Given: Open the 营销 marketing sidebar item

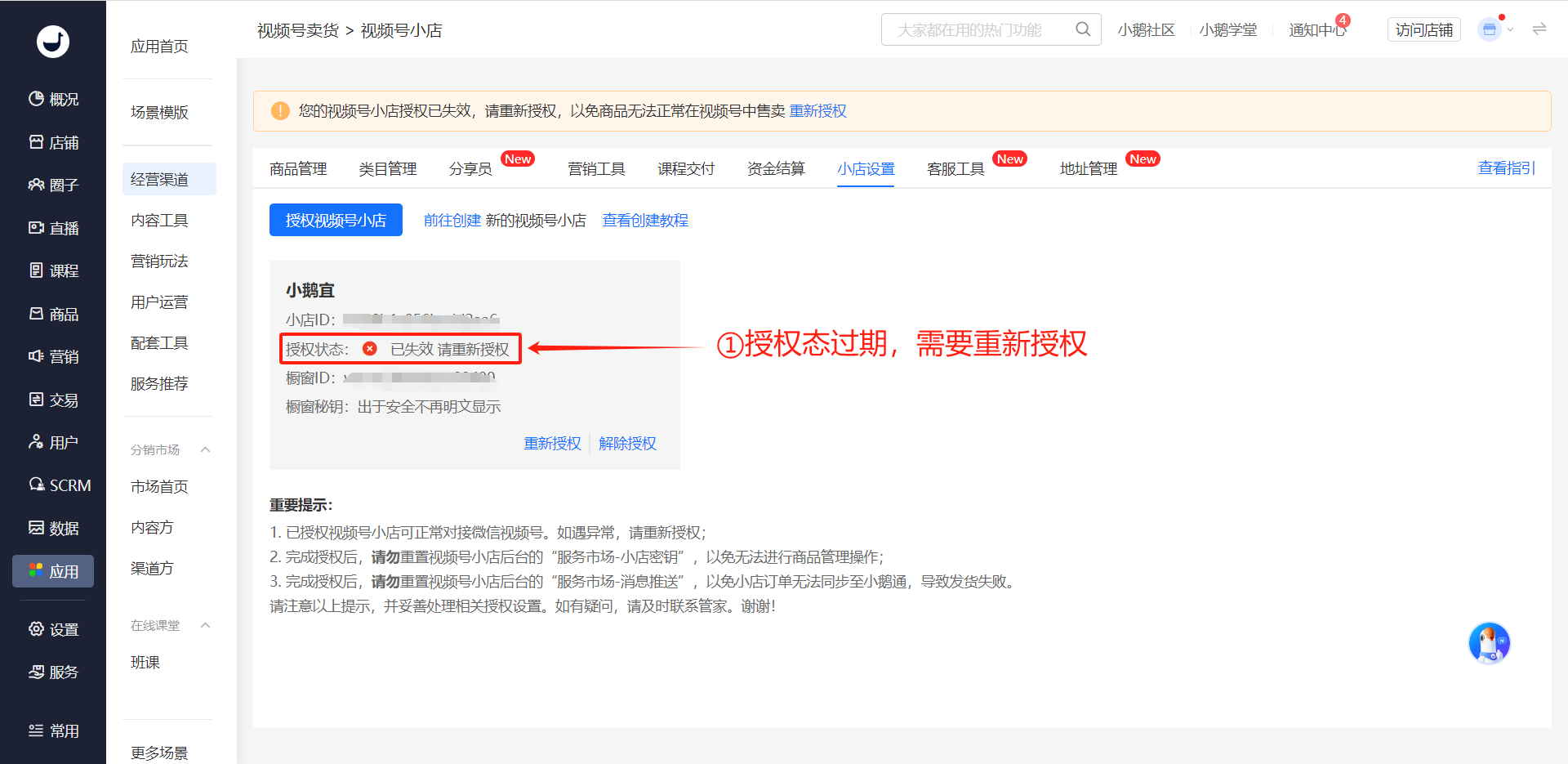Looking at the screenshot, I should click(x=53, y=356).
